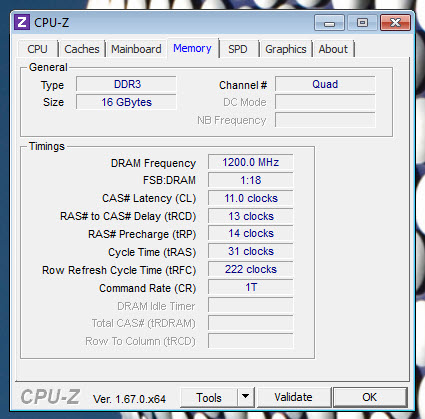Click the 11.0 clocks CAS latency value
Viewport: 425px width, 419px height.
[251, 198]
